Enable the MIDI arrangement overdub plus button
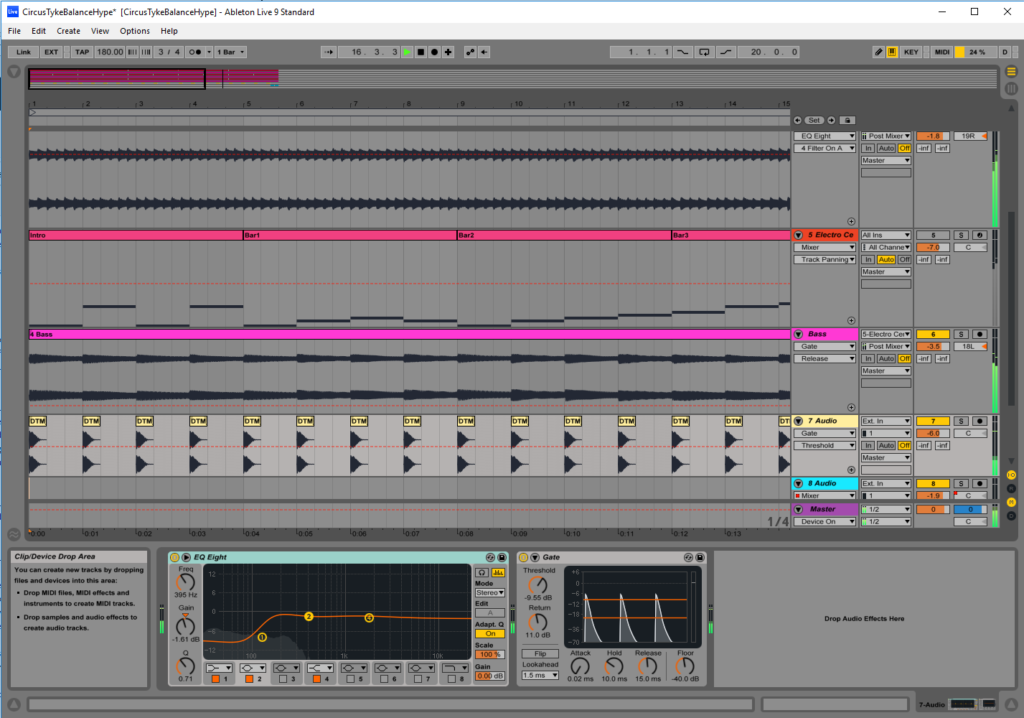Viewport: 1024px width, 718px height. pyautogui.click(x=448, y=52)
